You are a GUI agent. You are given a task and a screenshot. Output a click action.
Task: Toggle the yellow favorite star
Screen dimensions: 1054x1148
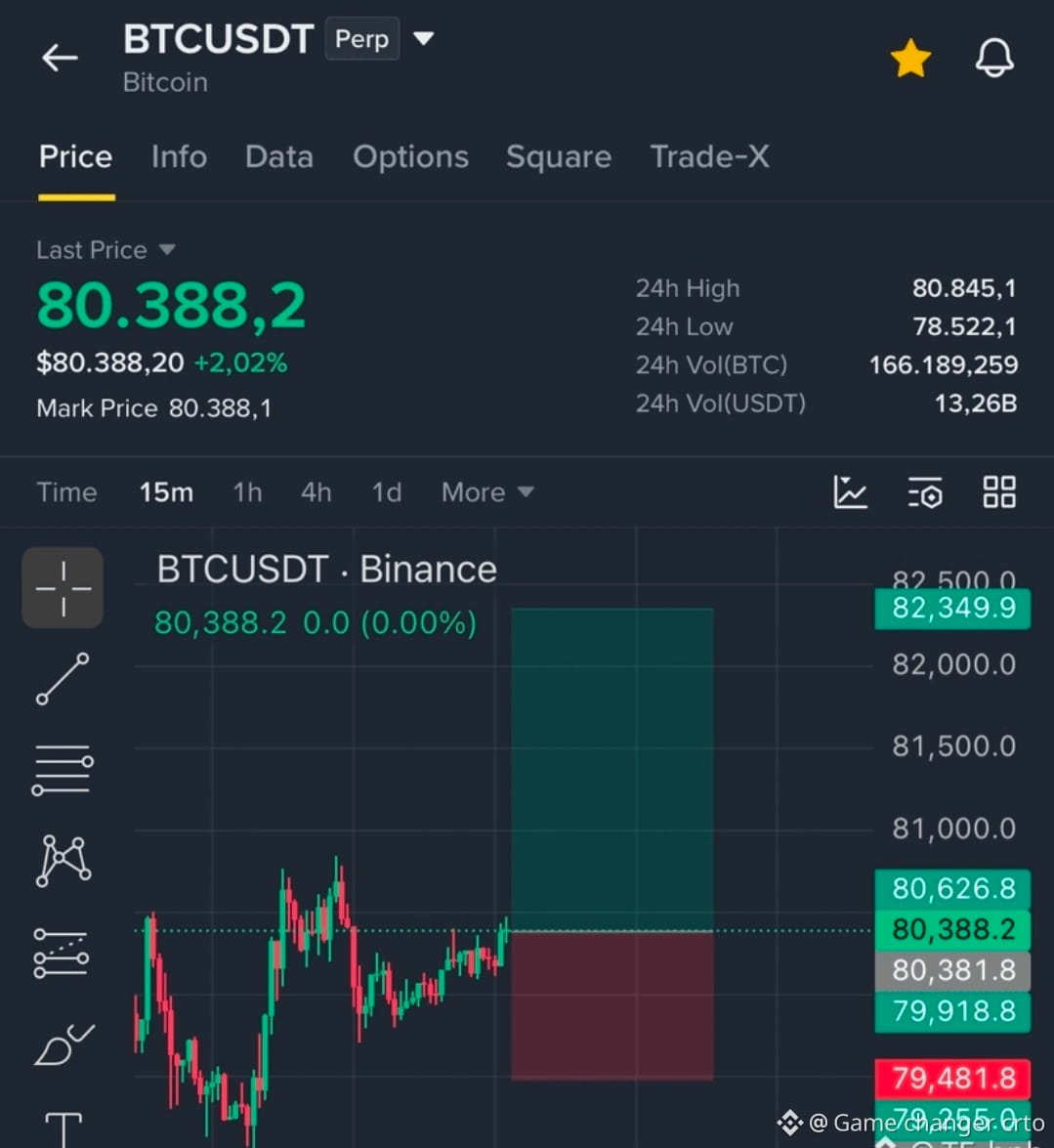click(x=910, y=58)
